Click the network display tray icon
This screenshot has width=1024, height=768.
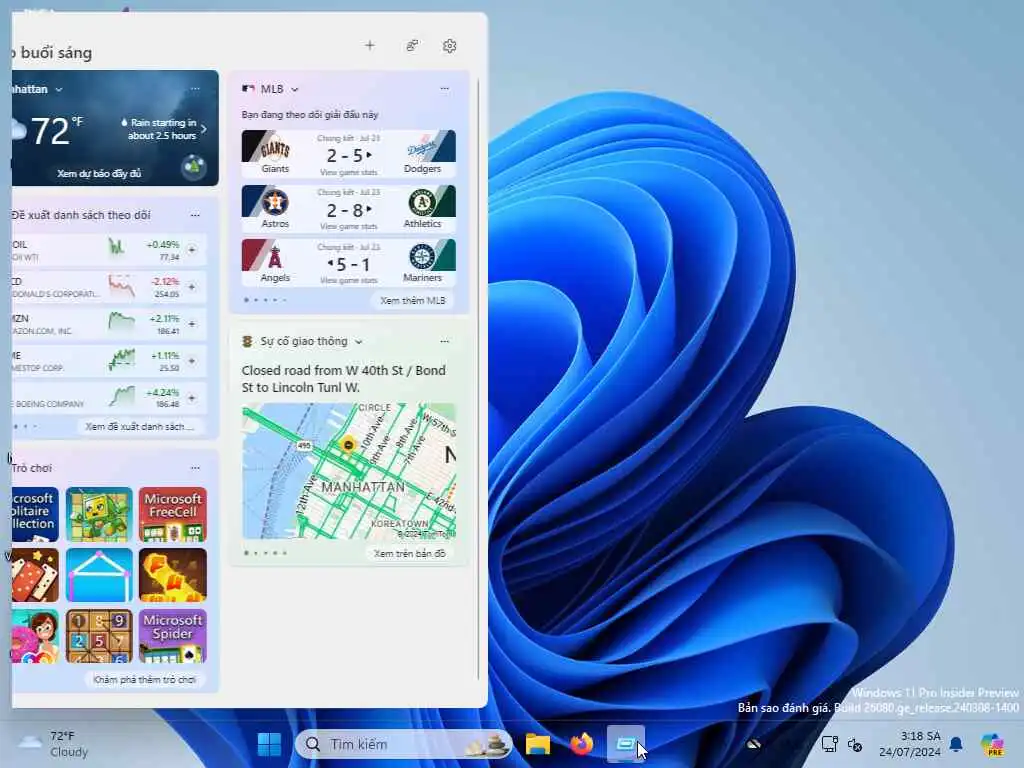point(829,744)
